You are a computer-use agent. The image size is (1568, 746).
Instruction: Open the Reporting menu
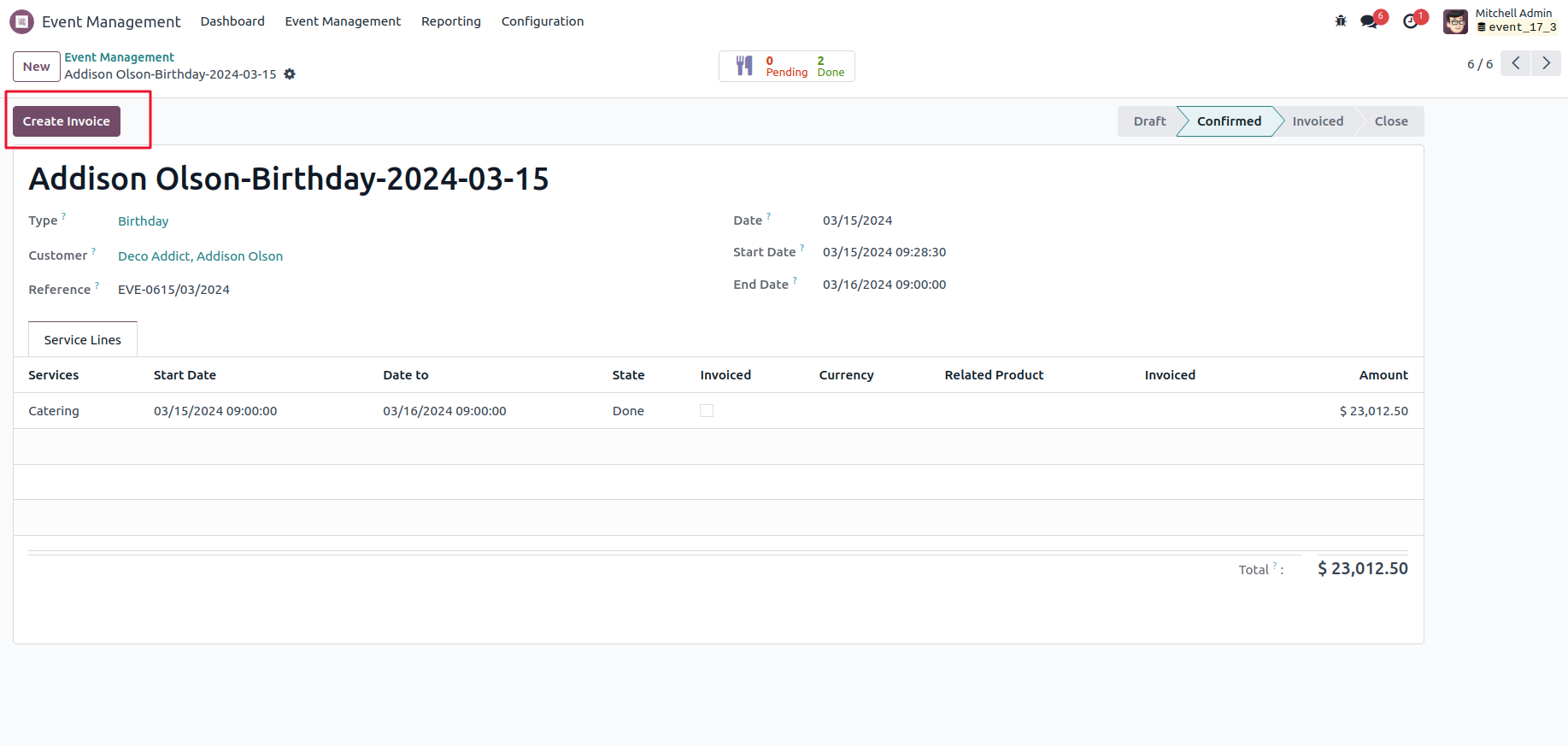click(451, 21)
